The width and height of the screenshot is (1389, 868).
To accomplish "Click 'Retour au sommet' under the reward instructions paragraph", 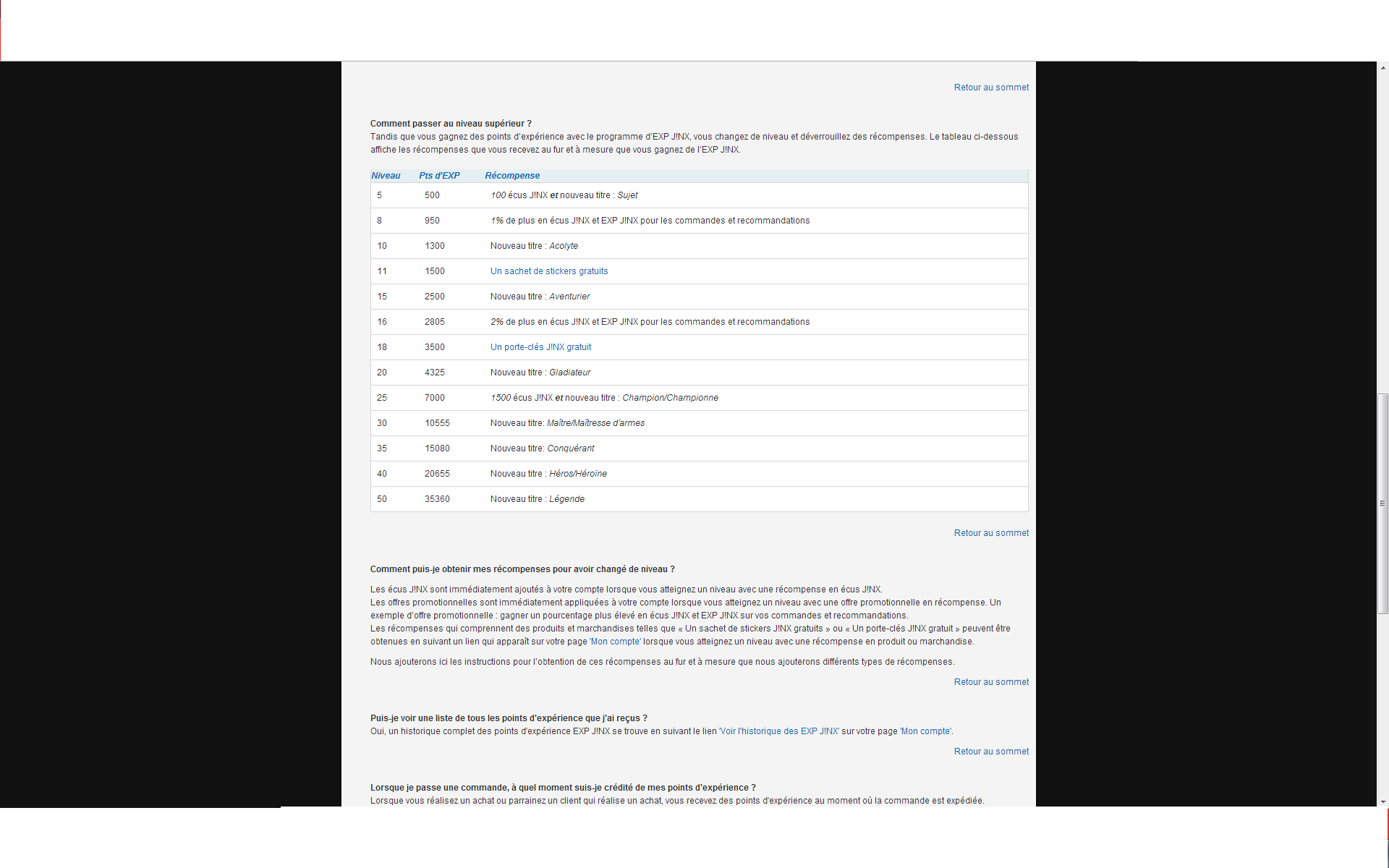I will (x=990, y=682).
